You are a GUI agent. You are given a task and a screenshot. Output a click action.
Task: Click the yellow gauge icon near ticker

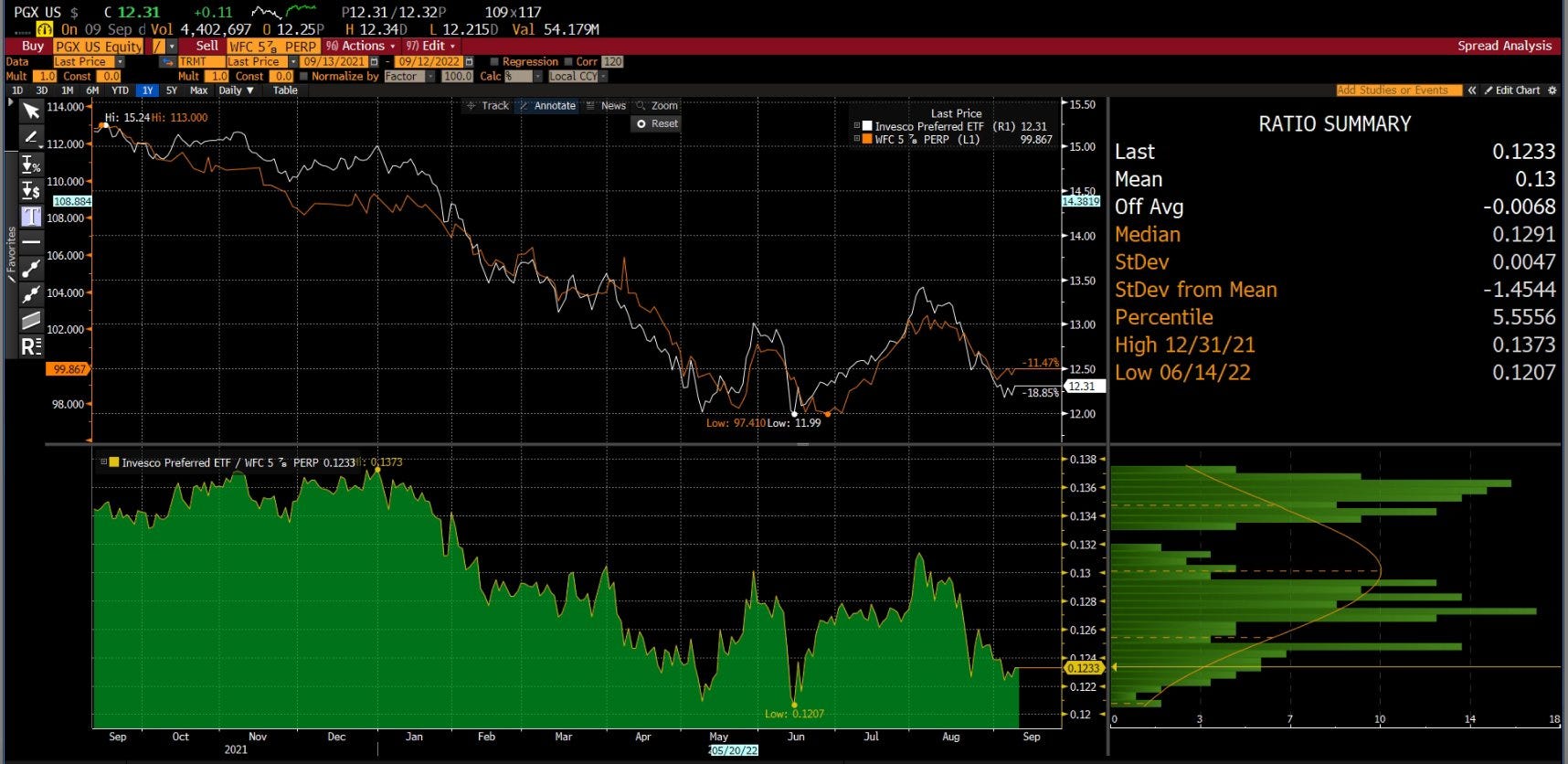45,29
